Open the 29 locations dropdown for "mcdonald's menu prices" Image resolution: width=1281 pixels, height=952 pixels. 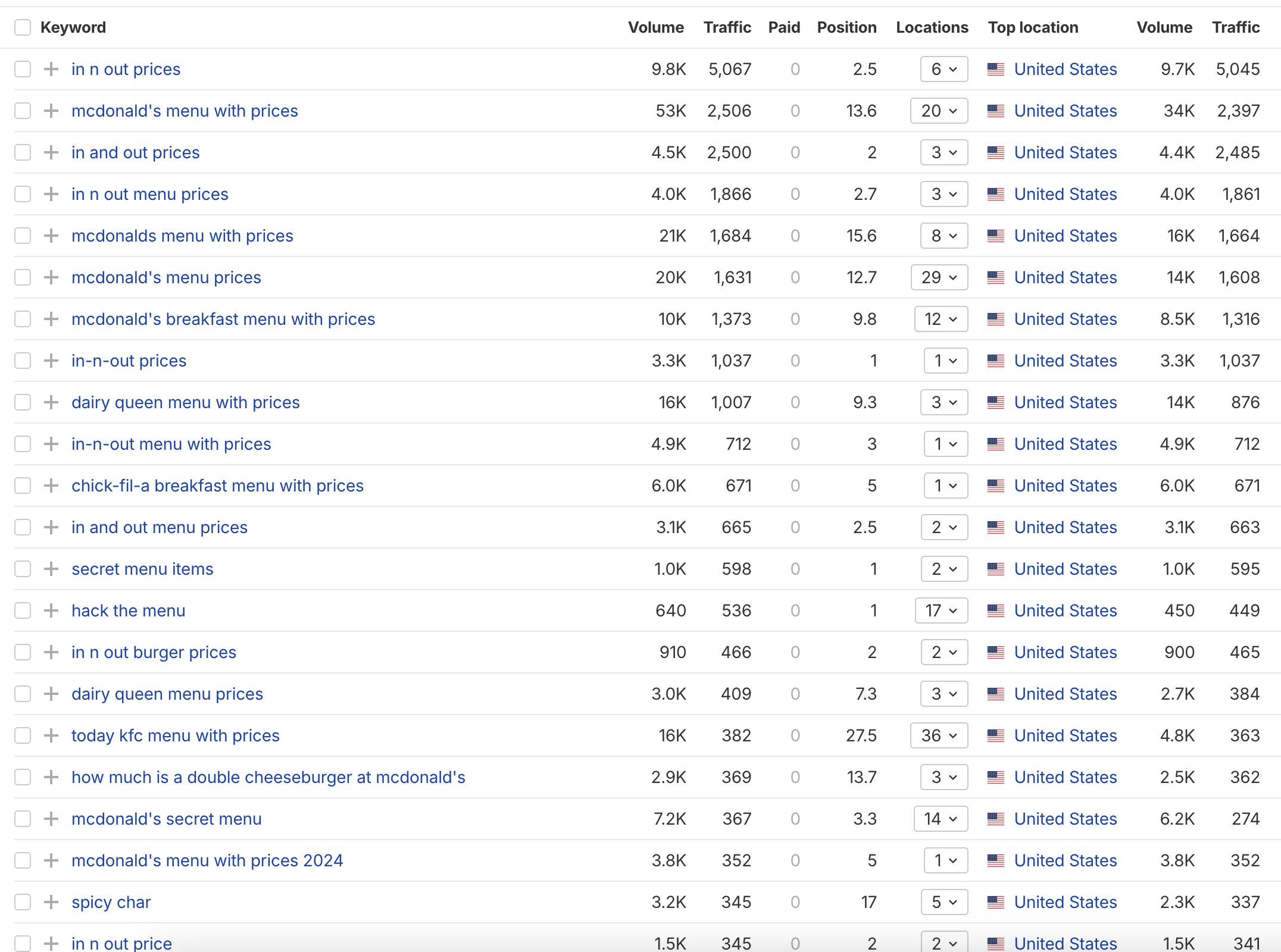point(939,277)
